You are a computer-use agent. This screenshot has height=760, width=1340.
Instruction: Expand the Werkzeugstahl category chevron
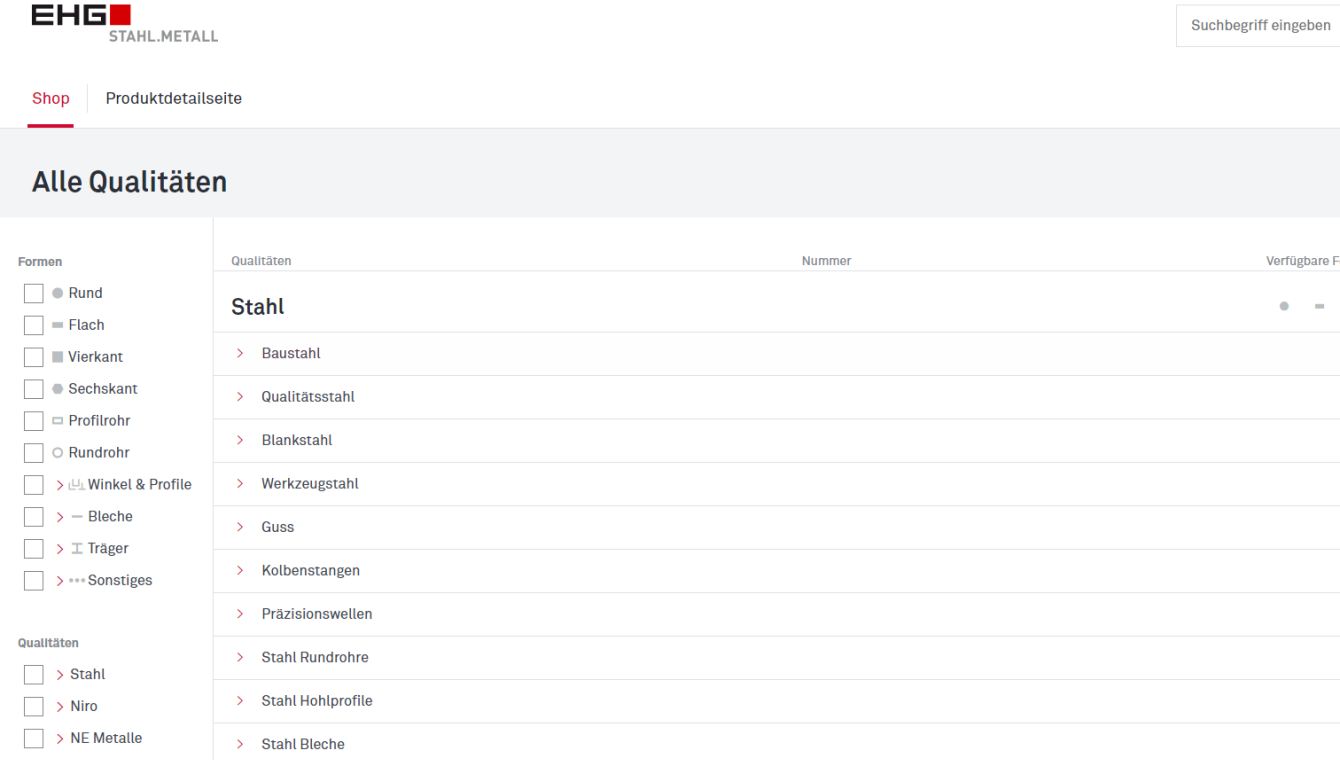pyautogui.click(x=240, y=484)
